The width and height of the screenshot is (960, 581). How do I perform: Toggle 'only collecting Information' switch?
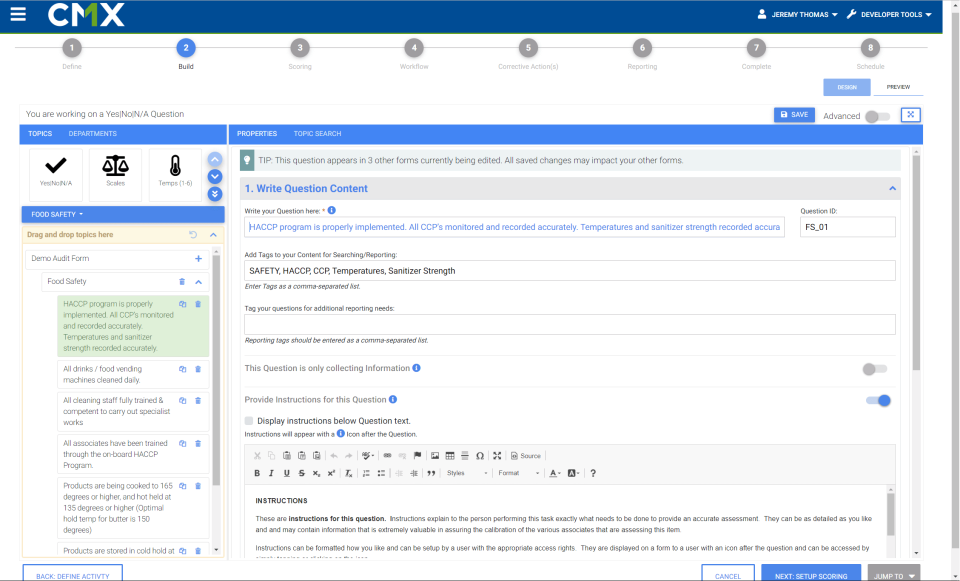point(874,369)
